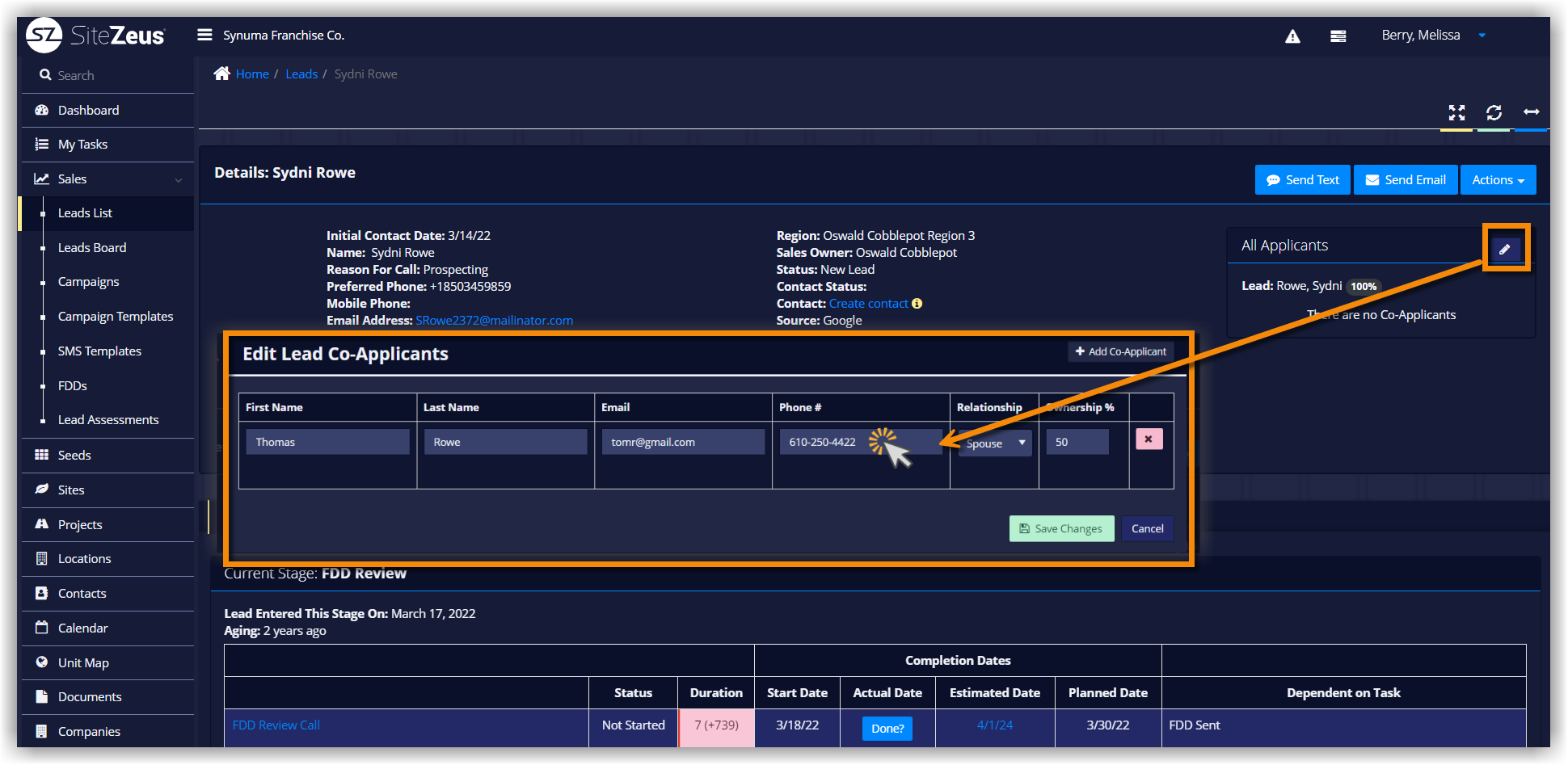Image resolution: width=1568 pixels, height=765 pixels.
Task: Click the All Applicants pencil edit icon
Action: (1505, 249)
